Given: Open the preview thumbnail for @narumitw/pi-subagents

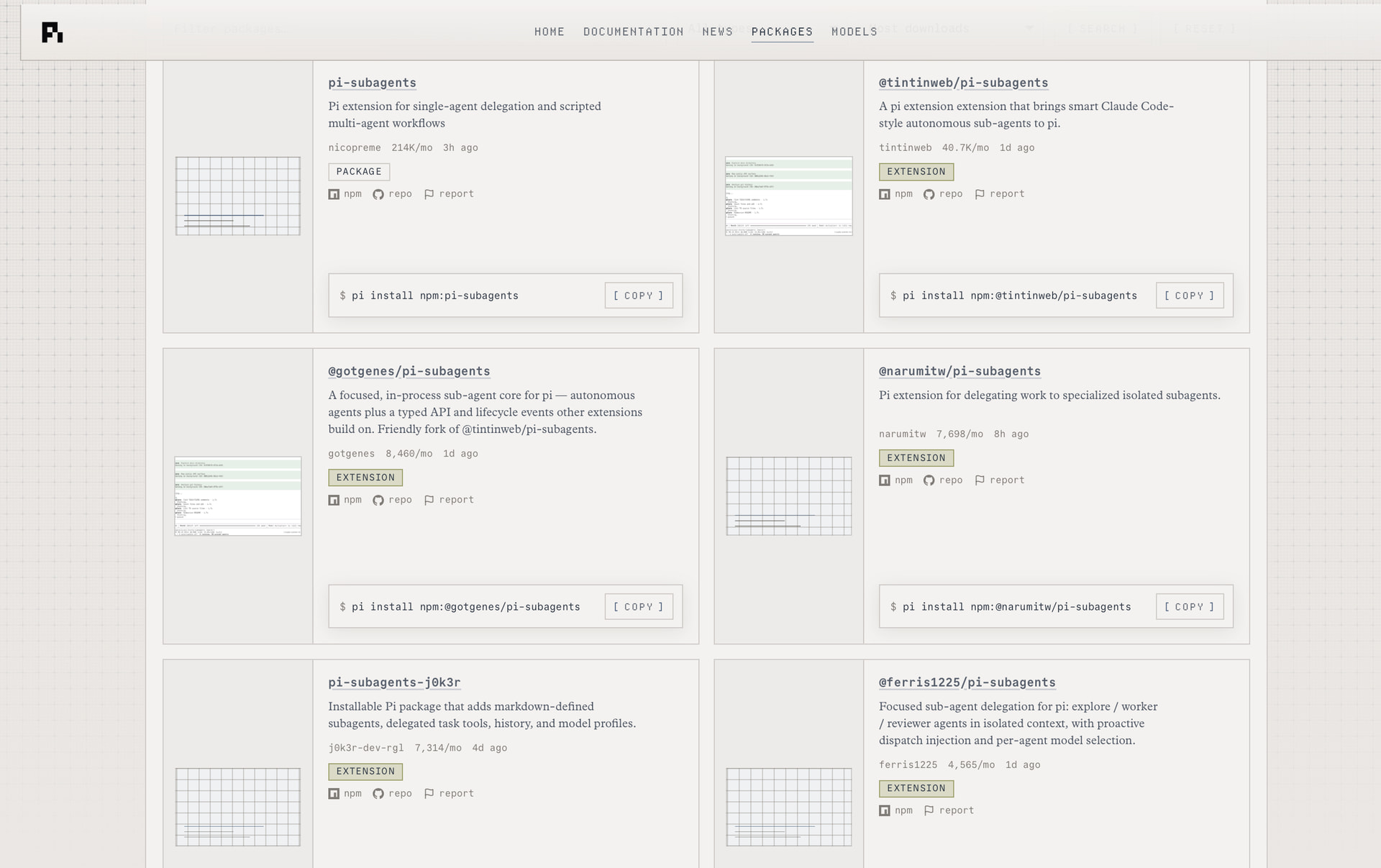Looking at the screenshot, I should click(x=789, y=496).
